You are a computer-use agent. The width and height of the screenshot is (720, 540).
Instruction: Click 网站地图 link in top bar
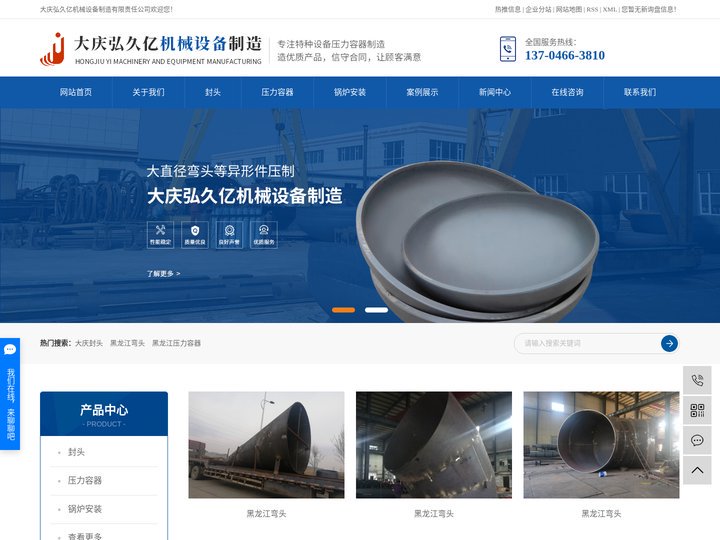tap(569, 9)
